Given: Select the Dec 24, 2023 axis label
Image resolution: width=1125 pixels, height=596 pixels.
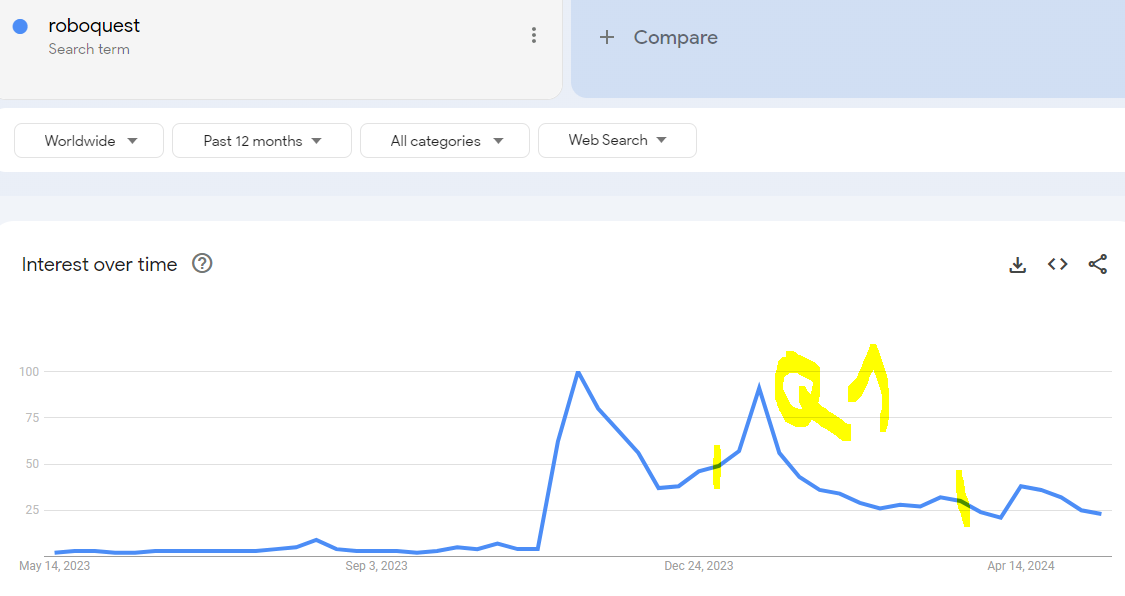Looking at the screenshot, I should 699,566.
